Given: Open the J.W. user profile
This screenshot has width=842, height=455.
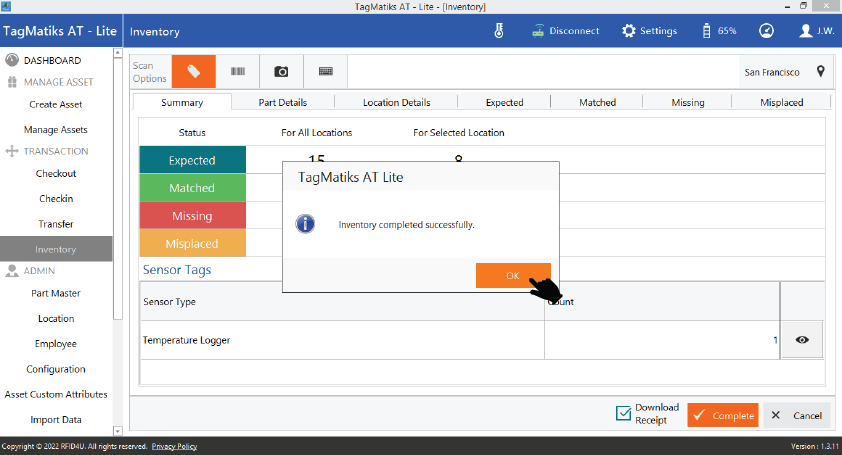Looking at the screenshot, I should pos(817,31).
